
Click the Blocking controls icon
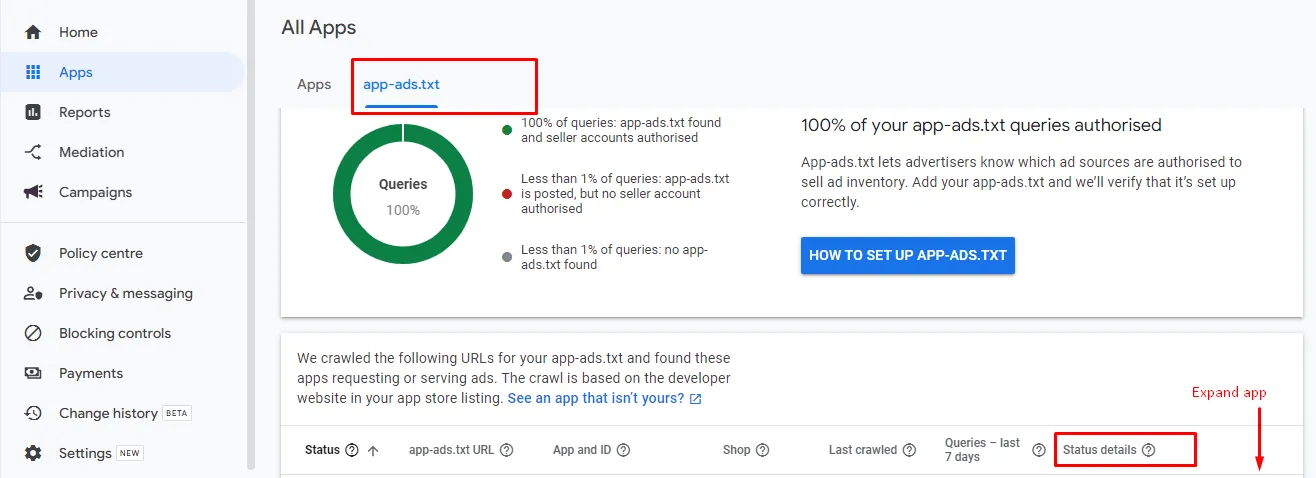(33, 333)
